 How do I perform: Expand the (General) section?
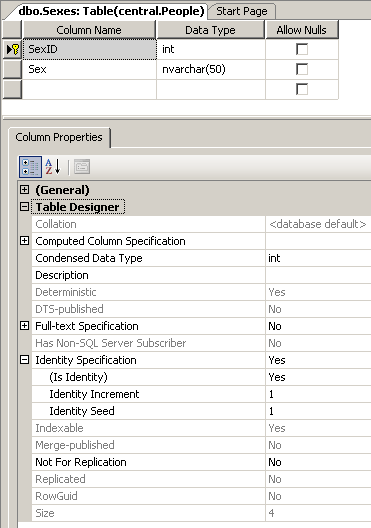pos(24,190)
